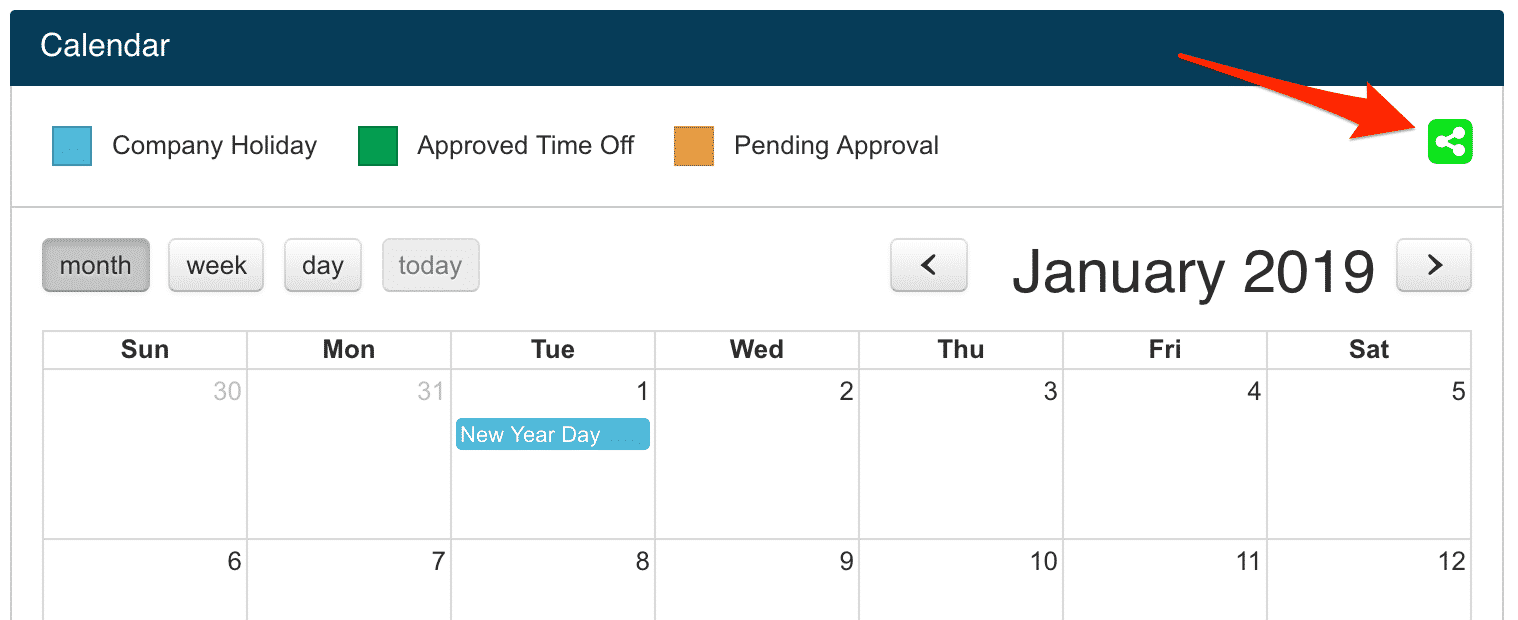This screenshot has width=1518, height=620.
Task: Advance to next month arrow
Action: click(x=1433, y=265)
